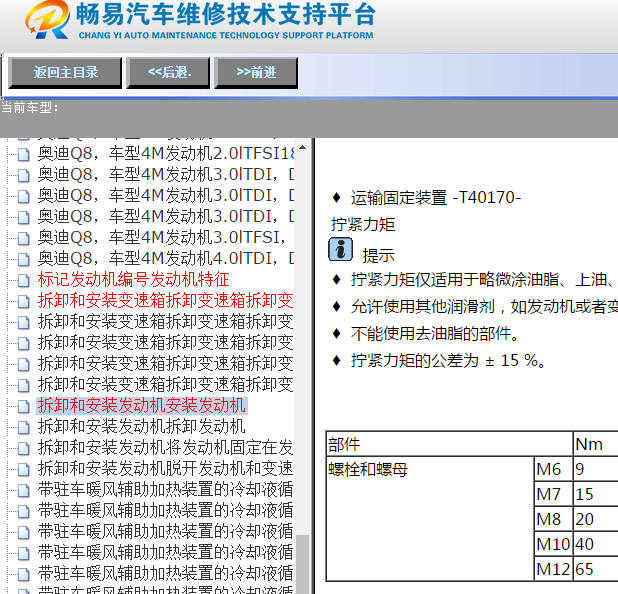Click the torque value 9 cell
The width and height of the screenshot is (618, 594).
[x=596, y=469]
